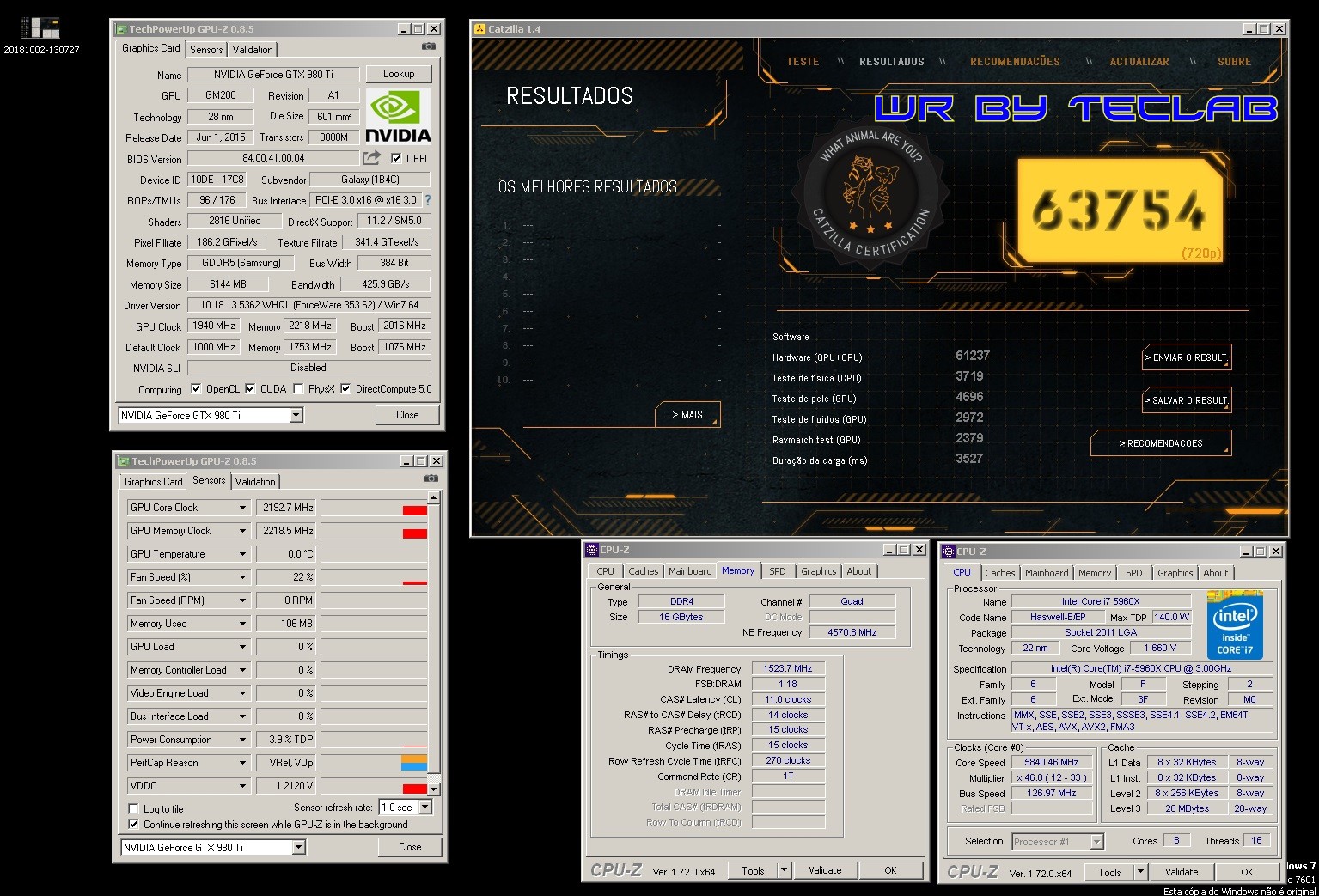Viewport: 1319px width, 896px height.
Task: Click the camera screenshot icon in Sensors GPU-Z window
Action: point(431,479)
